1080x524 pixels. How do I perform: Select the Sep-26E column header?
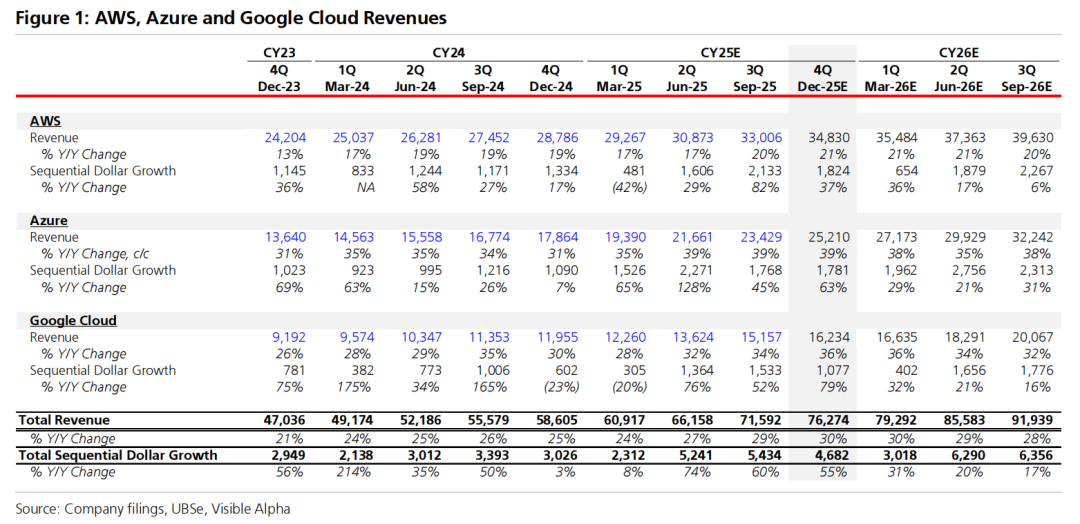click(1026, 87)
